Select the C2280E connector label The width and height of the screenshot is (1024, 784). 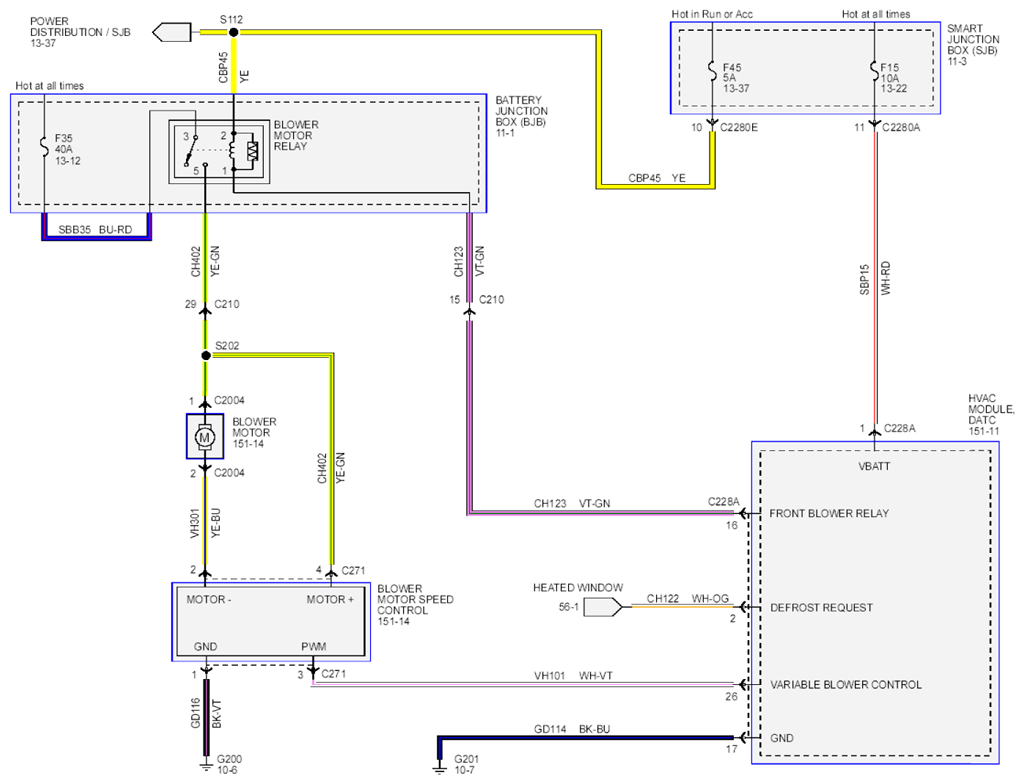[739, 127]
